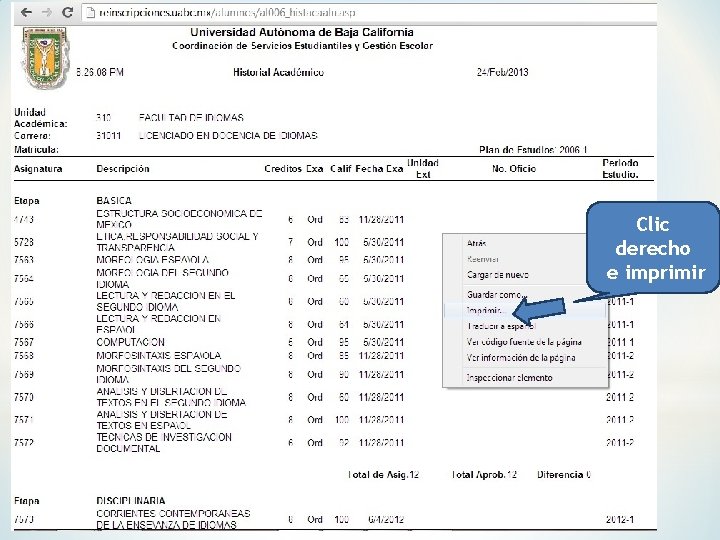Click the Diferencia 0 summary
Screen dimensions: 720x540
(564, 474)
